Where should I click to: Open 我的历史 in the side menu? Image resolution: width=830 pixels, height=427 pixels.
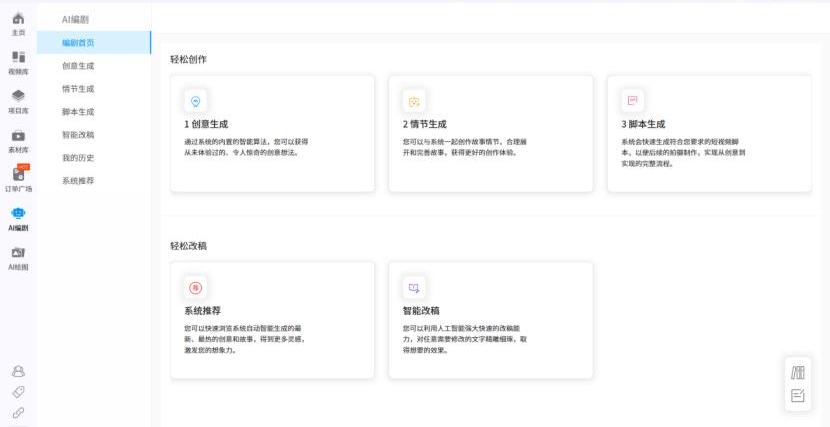(78, 158)
